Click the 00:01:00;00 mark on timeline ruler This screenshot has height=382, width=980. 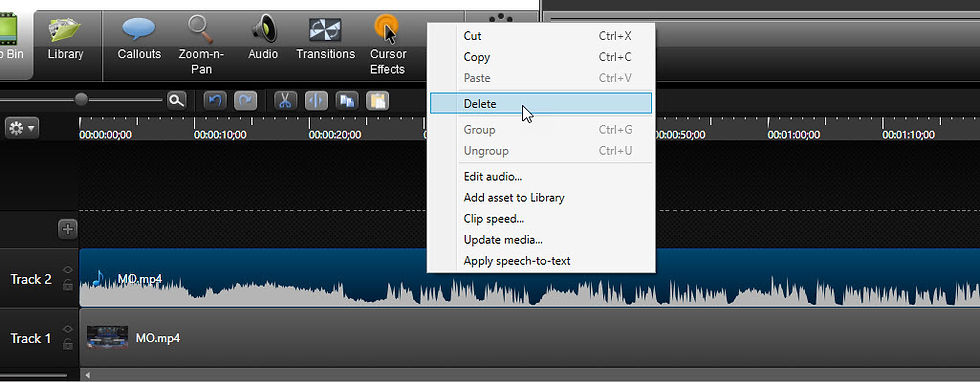tap(794, 134)
